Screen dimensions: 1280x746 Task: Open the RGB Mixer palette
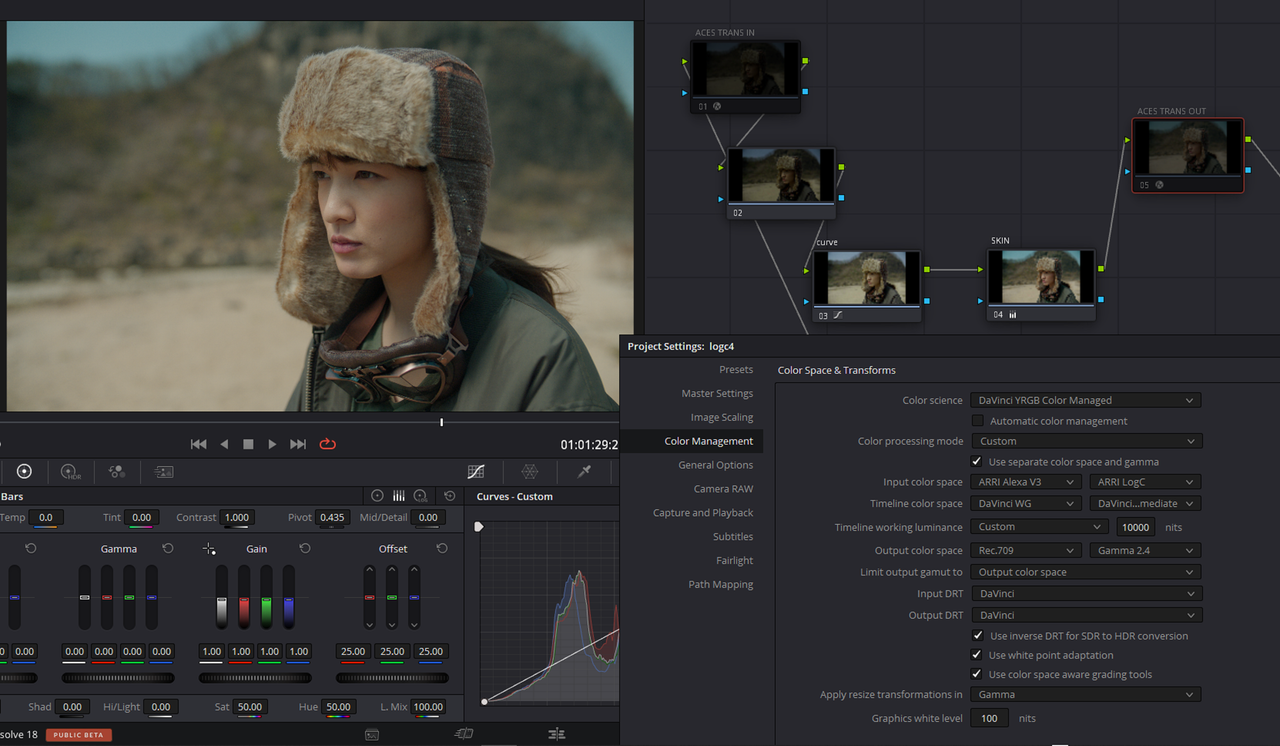[117, 471]
